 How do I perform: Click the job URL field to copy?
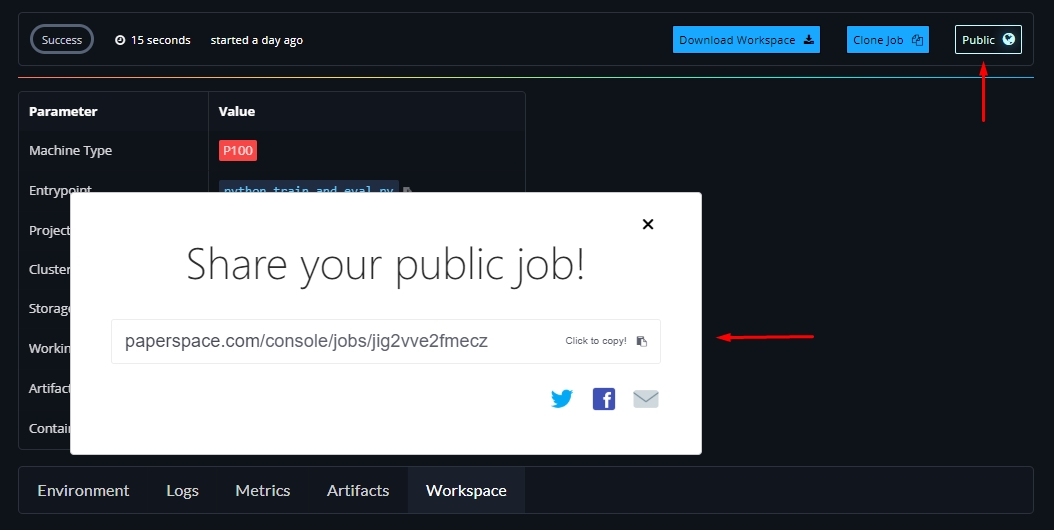386,341
